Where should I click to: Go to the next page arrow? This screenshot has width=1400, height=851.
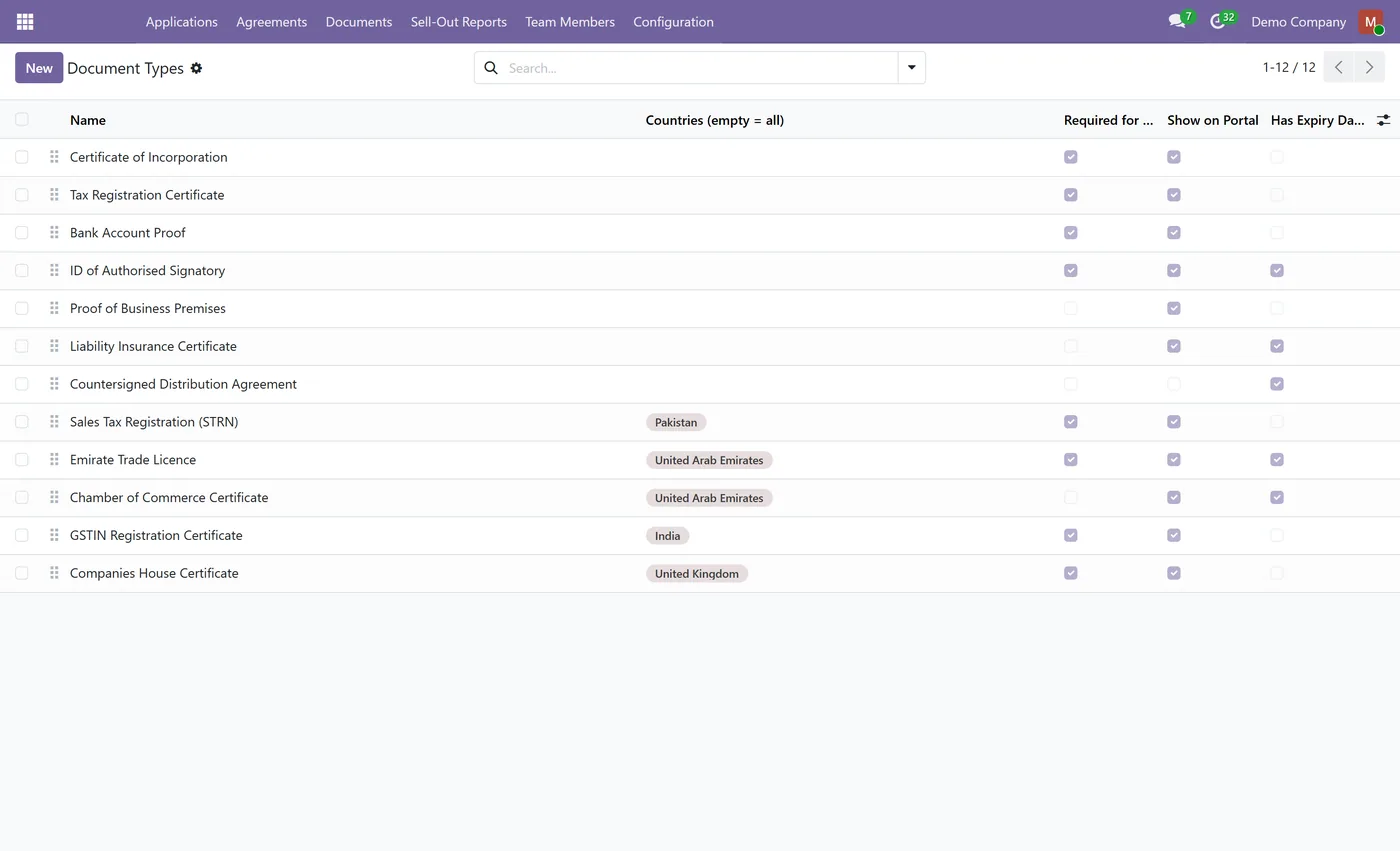pos(1369,68)
